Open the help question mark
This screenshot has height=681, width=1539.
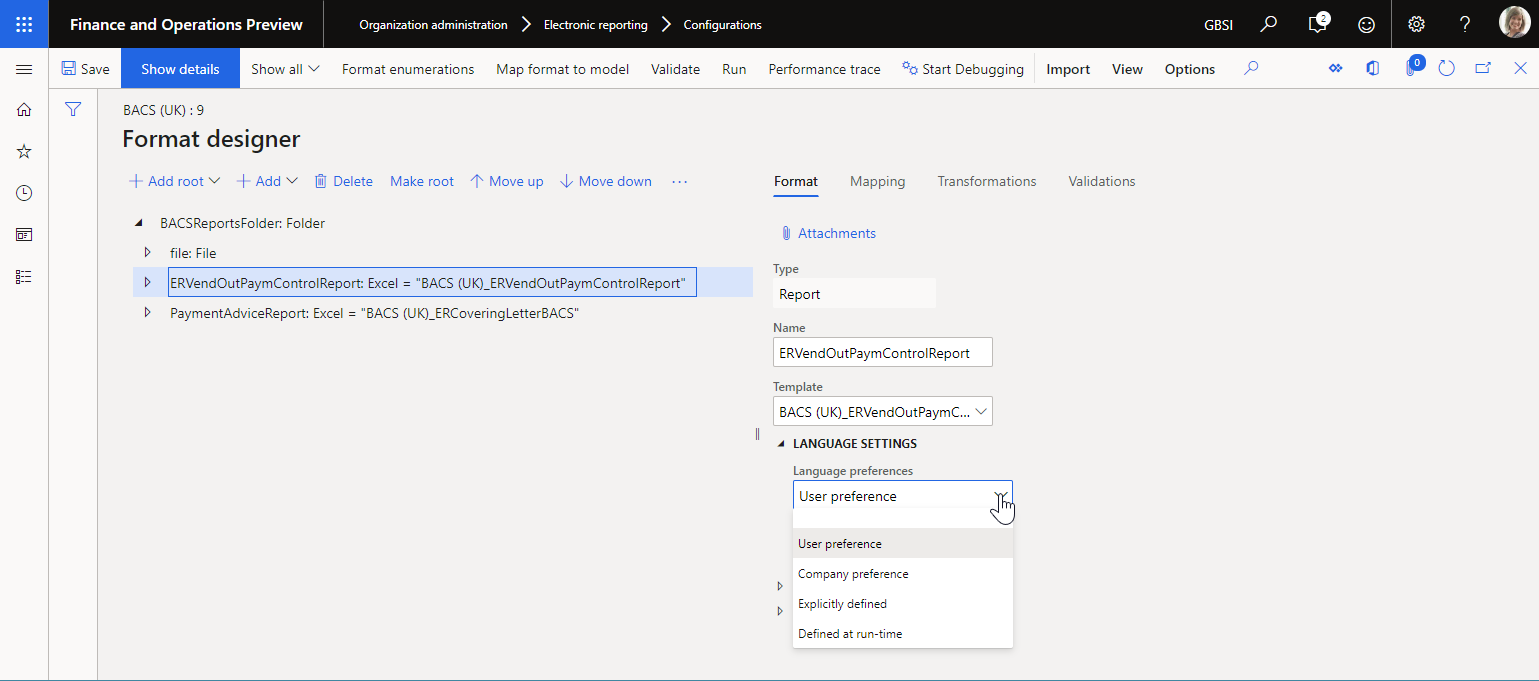pyautogui.click(x=1465, y=24)
